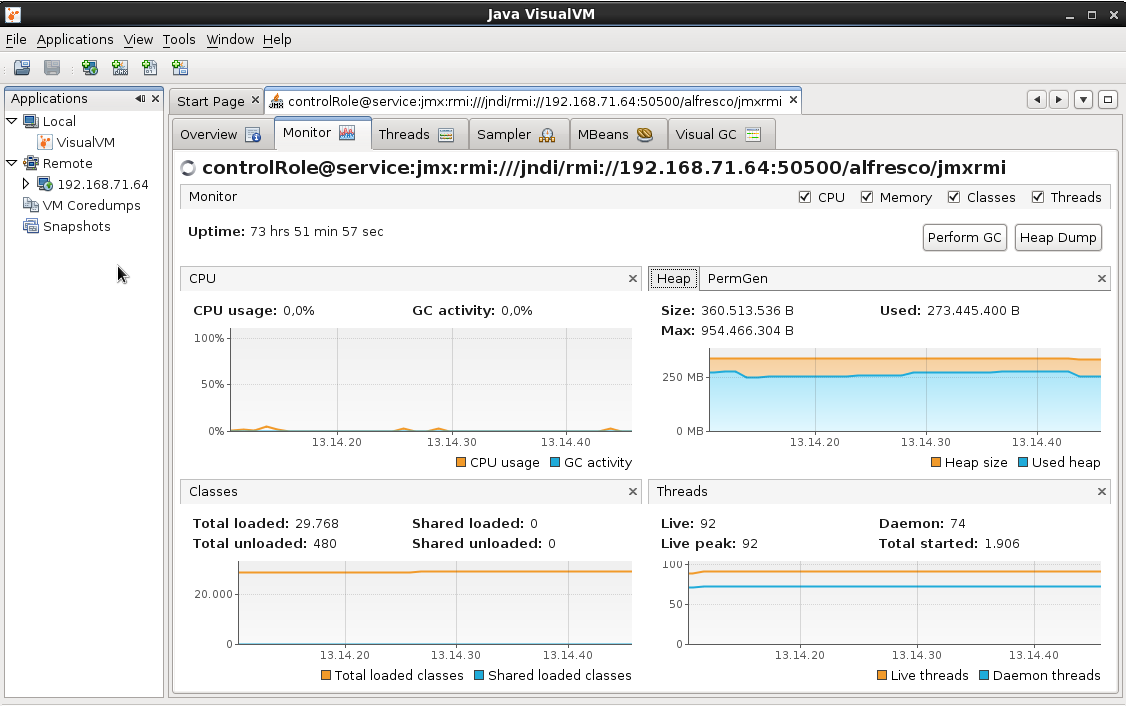Uncheck the CPU monitor checkbox

805,197
